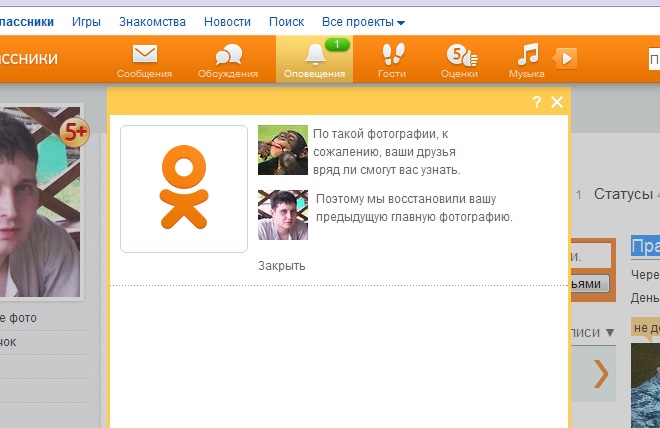Viewport: 660px width, 428px height.
Task: Close the notifications popup with X
Action: point(556,102)
